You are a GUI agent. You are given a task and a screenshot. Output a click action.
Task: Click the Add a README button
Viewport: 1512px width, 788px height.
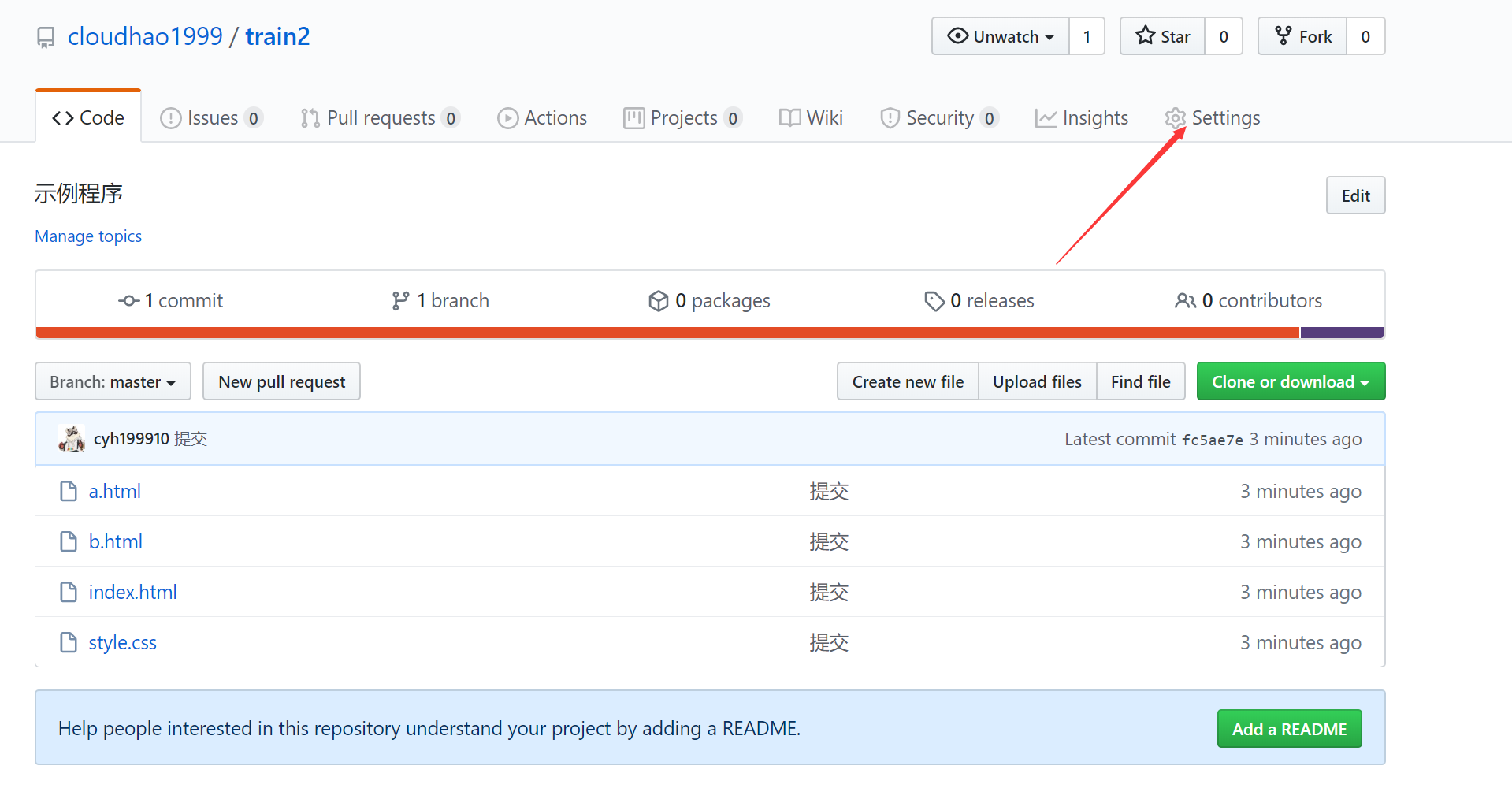pyautogui.click(x=1289, y=729)
